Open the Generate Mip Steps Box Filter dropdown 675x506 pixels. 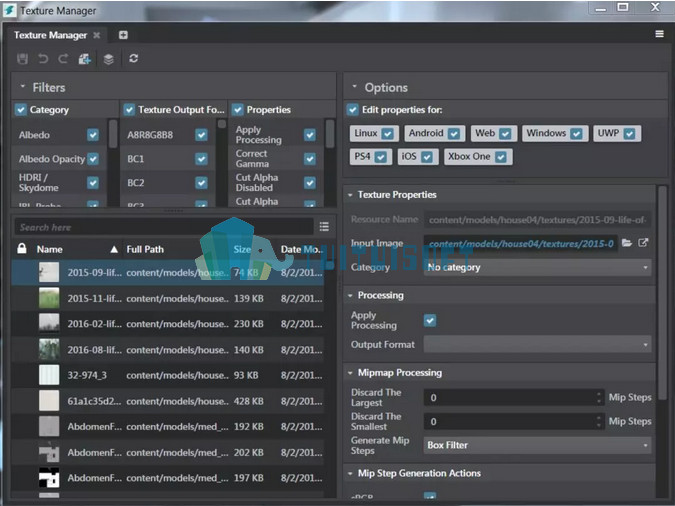coord(537,445)
